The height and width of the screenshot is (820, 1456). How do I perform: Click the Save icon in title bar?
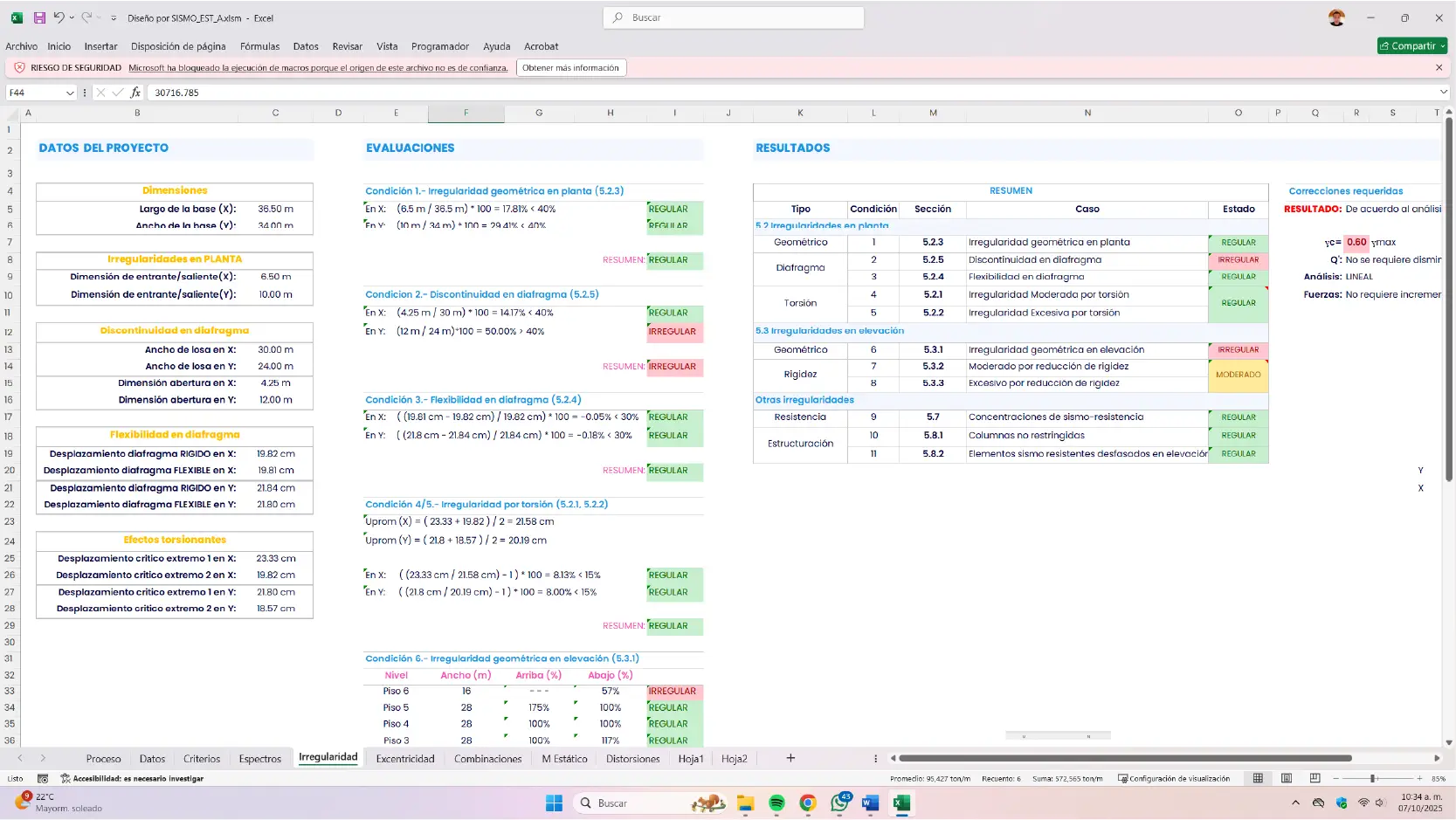39,17
